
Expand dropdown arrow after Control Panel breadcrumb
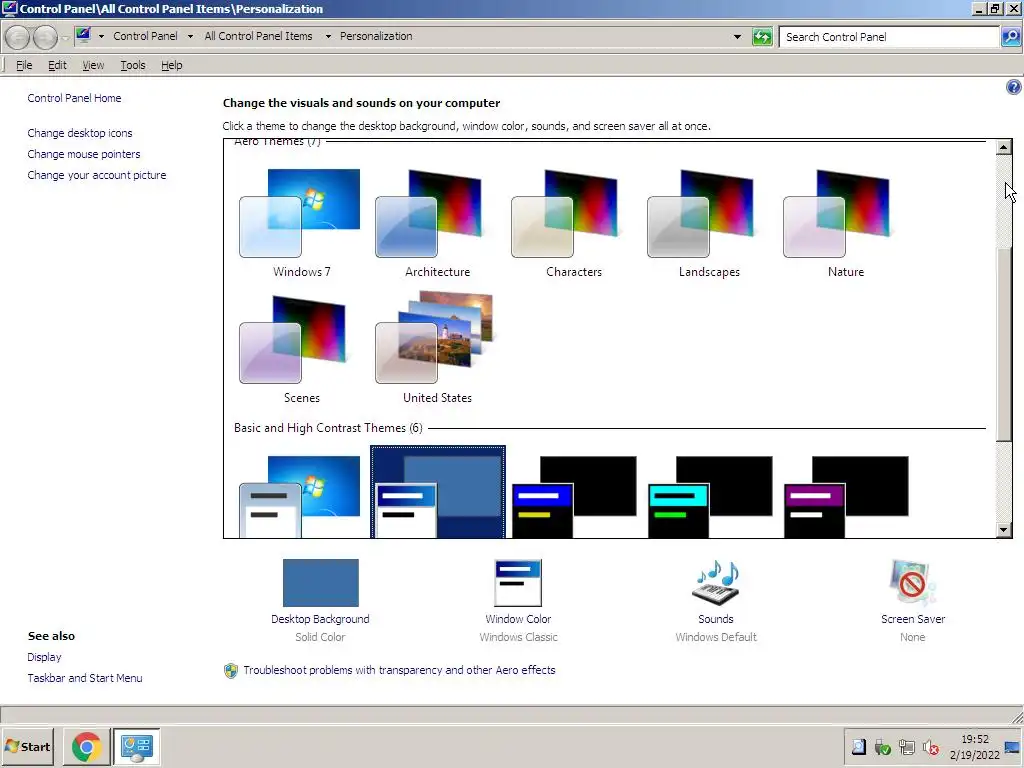(190, 37)
